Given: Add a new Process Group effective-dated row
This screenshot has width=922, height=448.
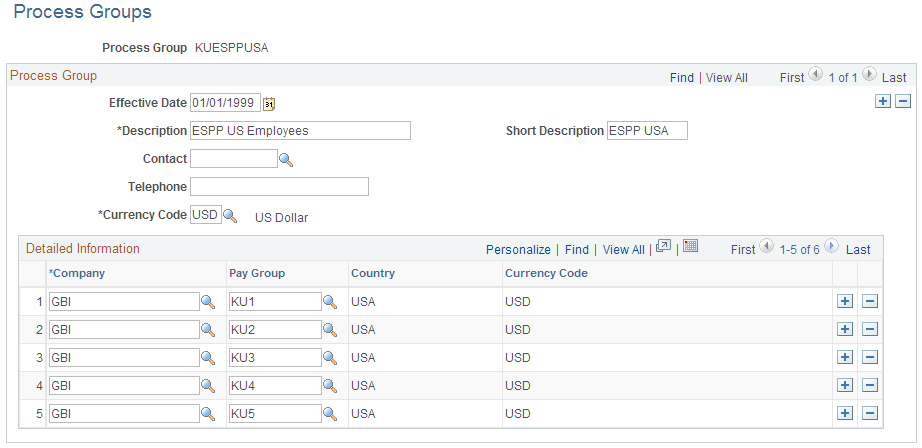Looking at the screenshot, I should coord(882,101).
